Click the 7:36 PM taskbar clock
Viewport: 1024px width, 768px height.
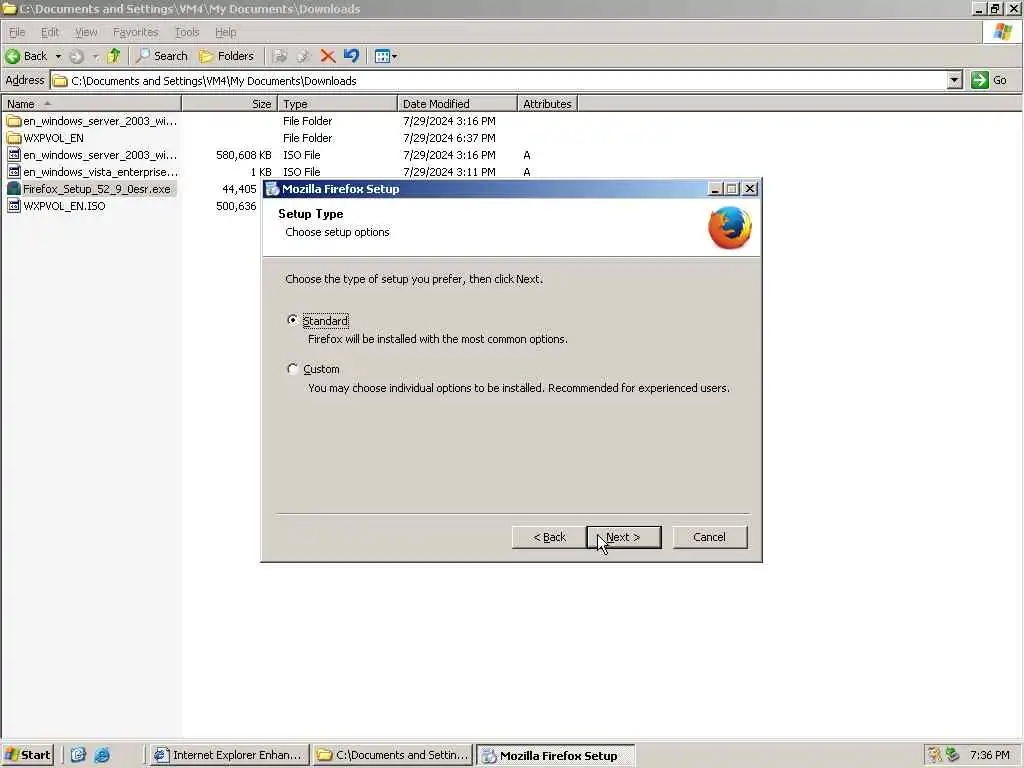pos(990,755)
